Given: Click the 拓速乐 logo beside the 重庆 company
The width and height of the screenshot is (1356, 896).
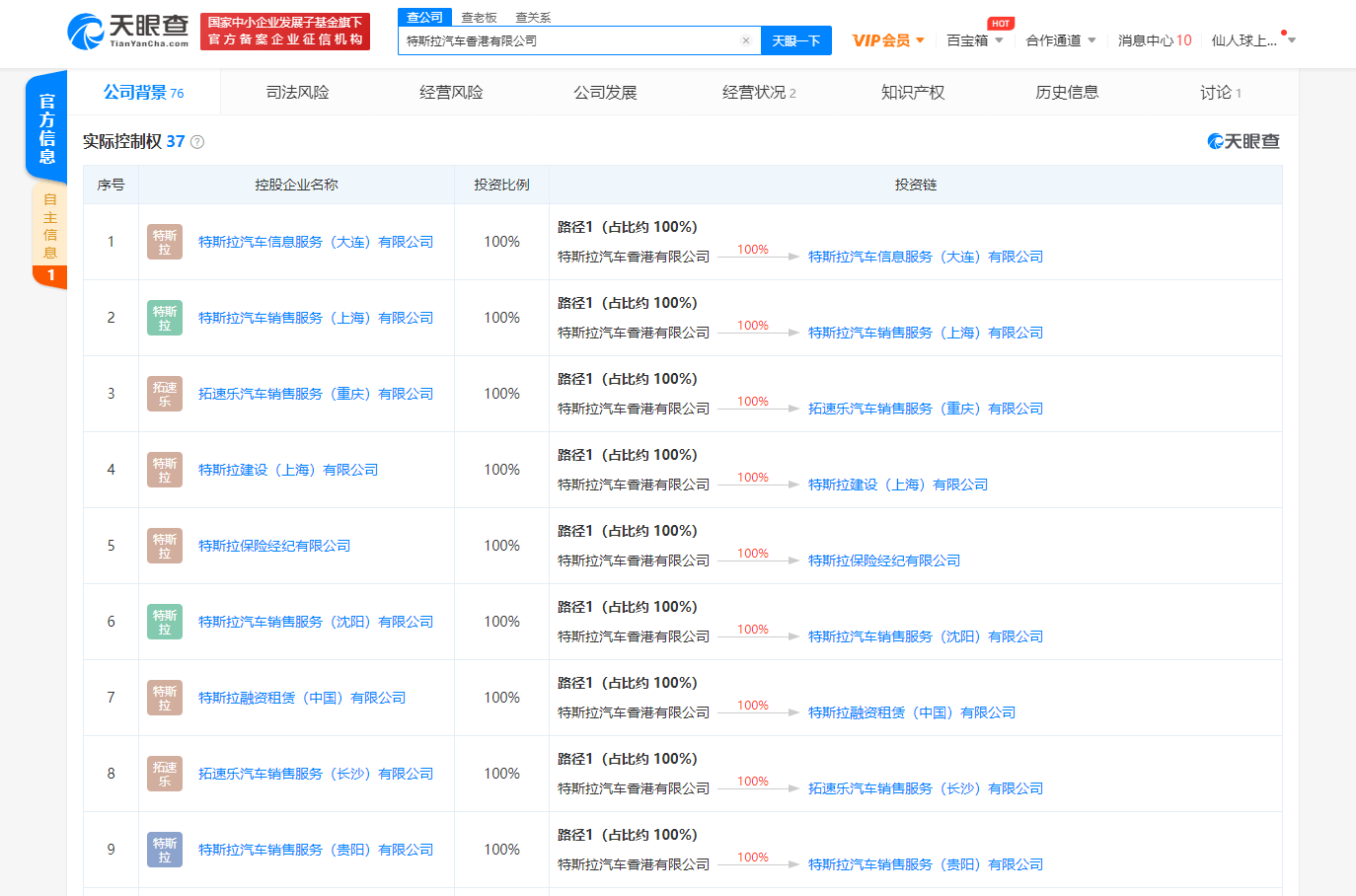Looking at the screenshot, I should [164, 394].
